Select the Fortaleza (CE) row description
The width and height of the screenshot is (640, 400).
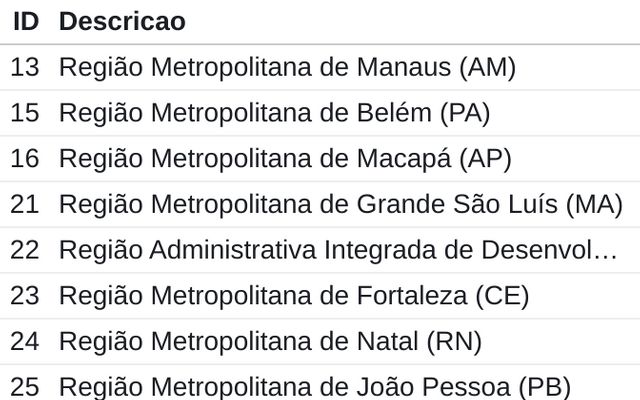(x=294, y=296)
